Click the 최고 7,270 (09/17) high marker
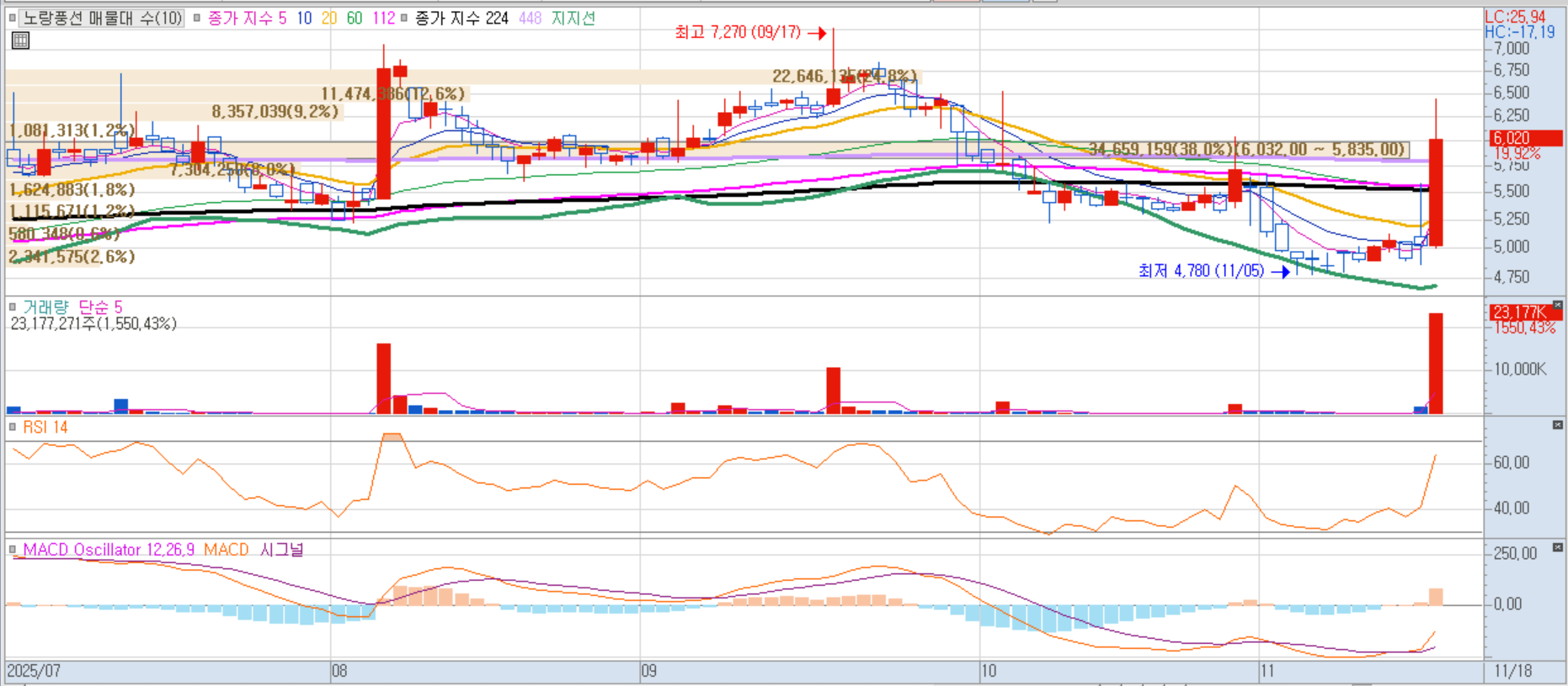The width and height of the screenshot is (1568, 686). 750,32
